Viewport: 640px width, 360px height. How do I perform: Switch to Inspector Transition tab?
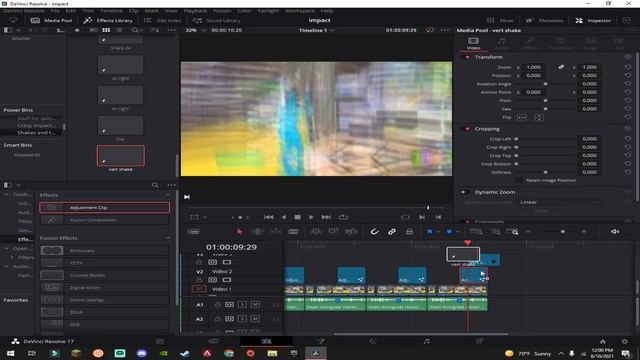coord(560,43)
